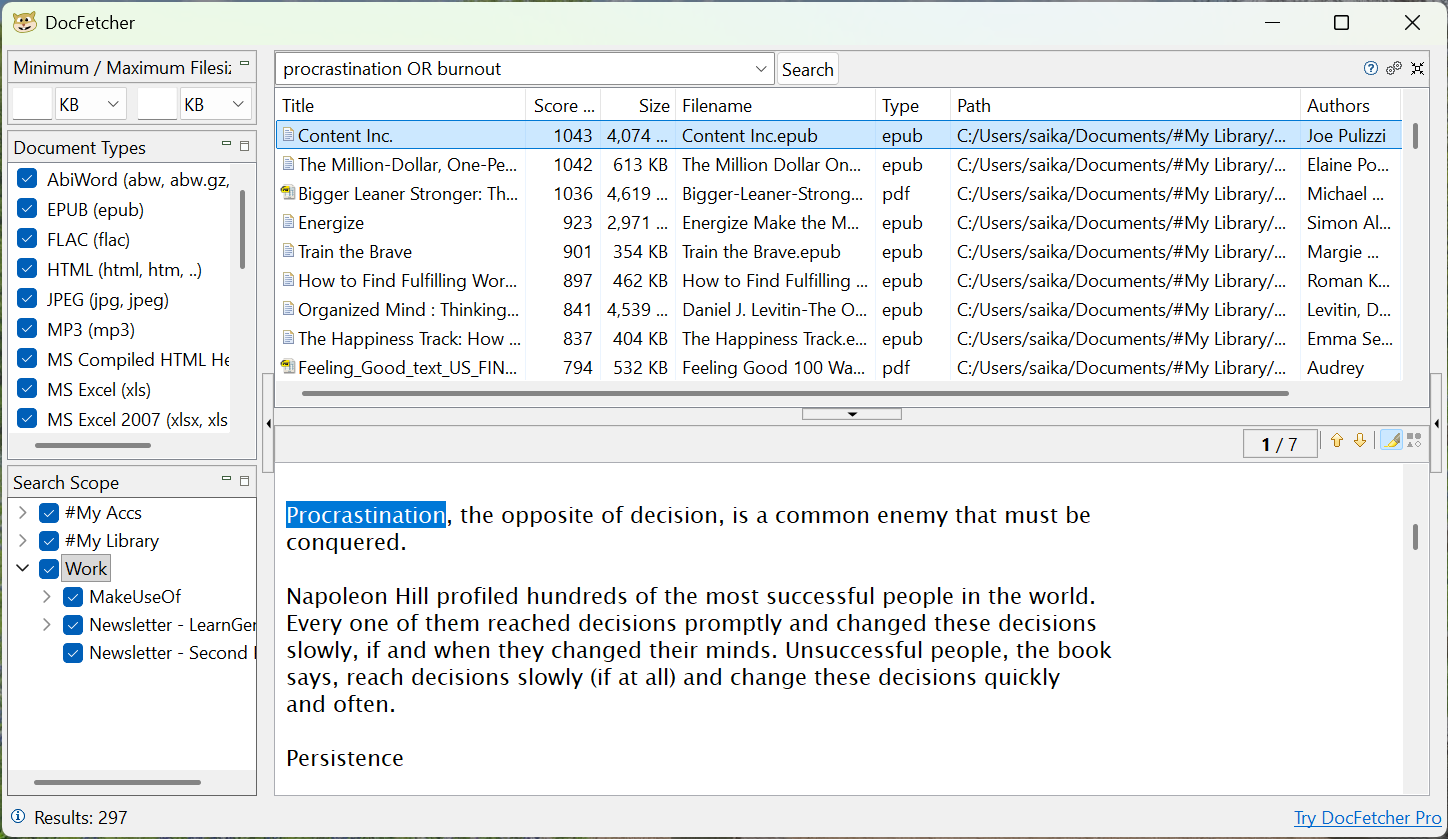Uncheck #My Library in Search Scope
The height and width of the screenshot is (839, 1448).
[x=49, y=541]
